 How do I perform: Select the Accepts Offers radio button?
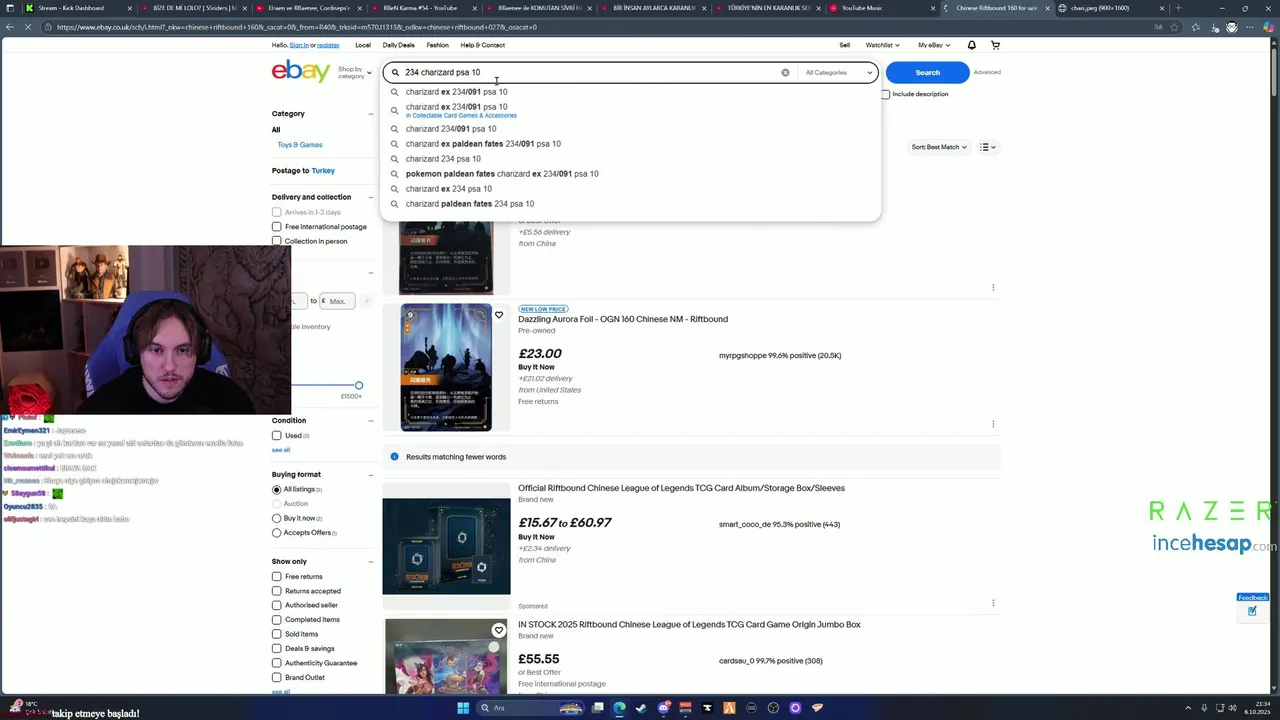pyautogui.click(x=277, y=532)
